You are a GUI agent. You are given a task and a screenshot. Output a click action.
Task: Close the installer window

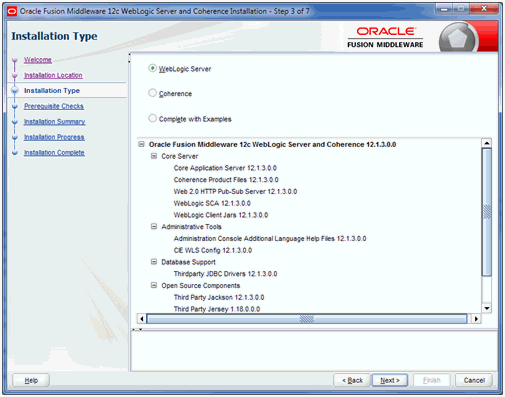click(484, 9)
